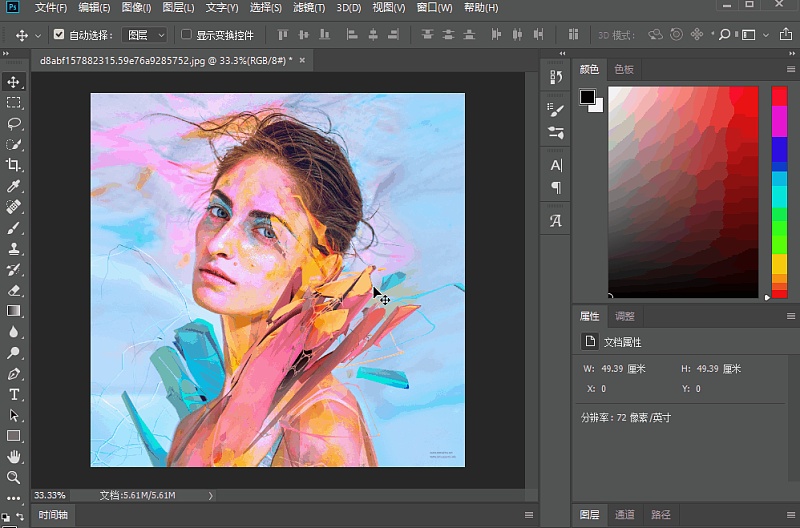The image size is (800, 528).
Task: Select the Eyedropper tool
Action: click(x=14, y=186)
